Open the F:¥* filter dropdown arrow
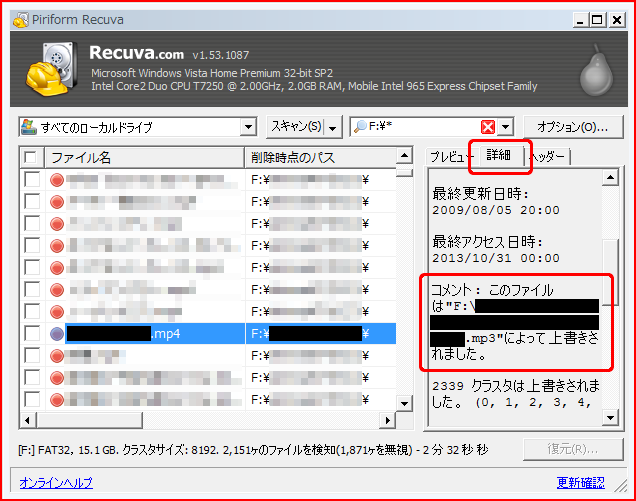Image resolution: width=636 pixels, height=501 pixels. (505, 127)
